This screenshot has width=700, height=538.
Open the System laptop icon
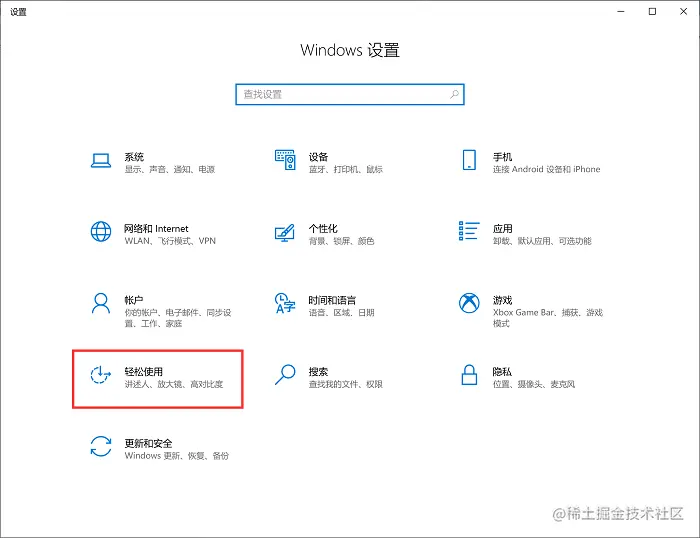[101, 160]
